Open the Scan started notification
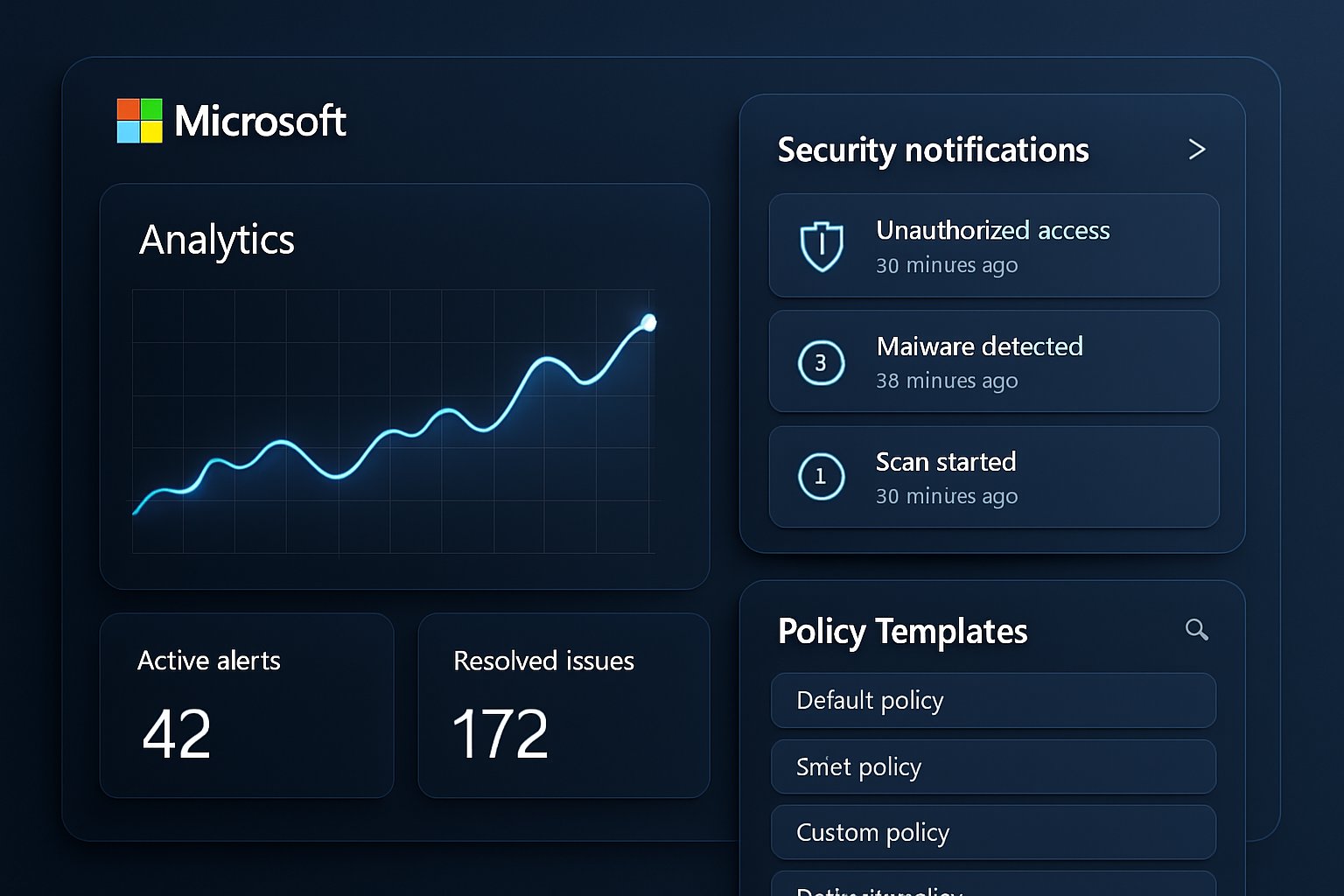The height and width of the screenshot is (896, 1344). click(993, 477)
